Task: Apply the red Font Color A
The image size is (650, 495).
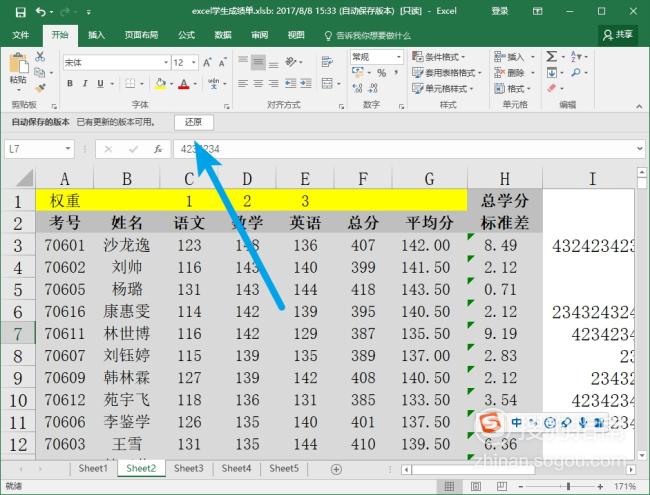Action: point(184,83)
